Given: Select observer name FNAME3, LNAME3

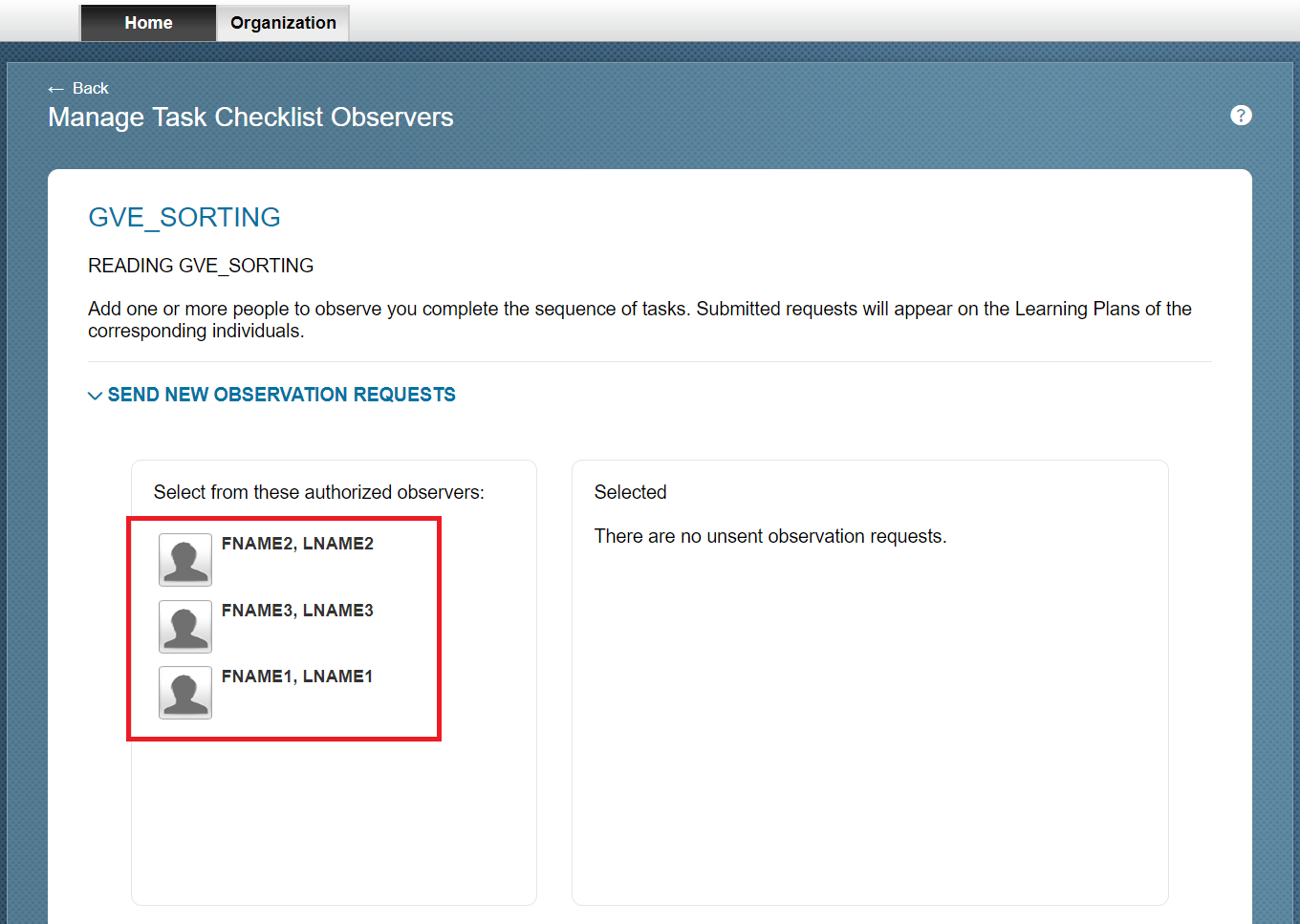Looking at the screenshot, I should coord(297,611).
